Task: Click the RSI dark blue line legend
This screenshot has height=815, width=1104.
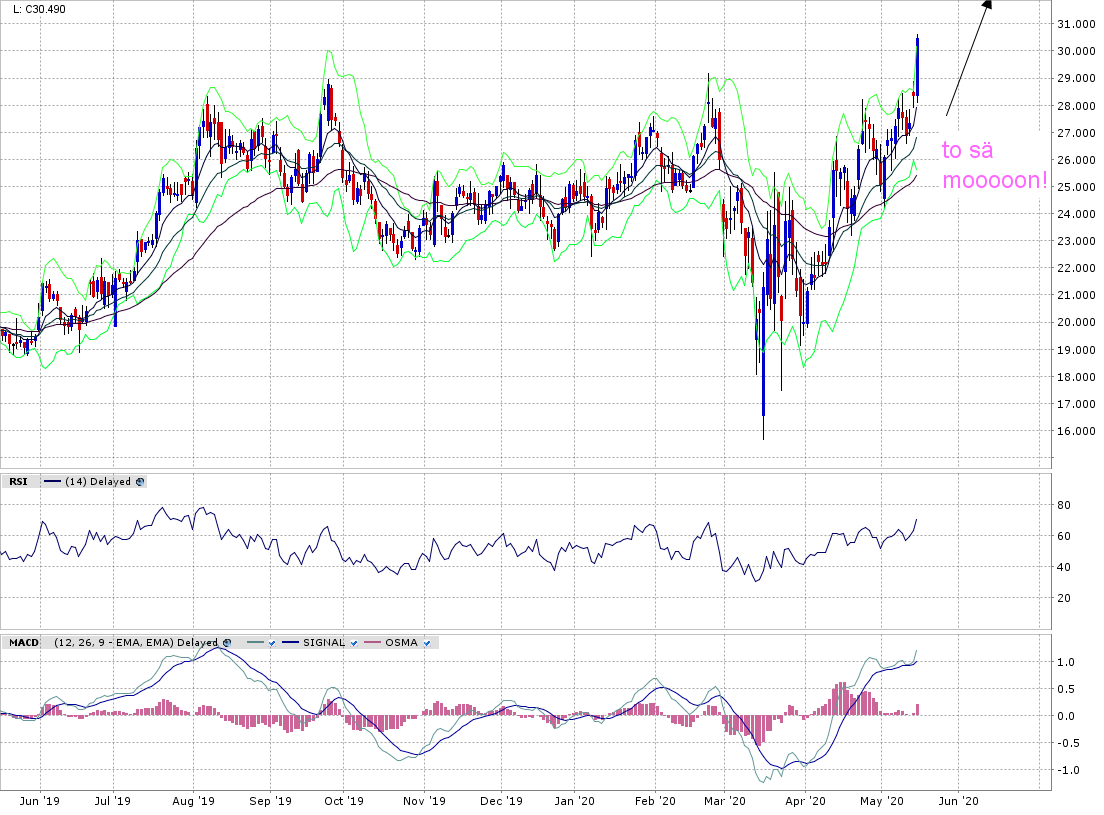Action: (51, 481)
